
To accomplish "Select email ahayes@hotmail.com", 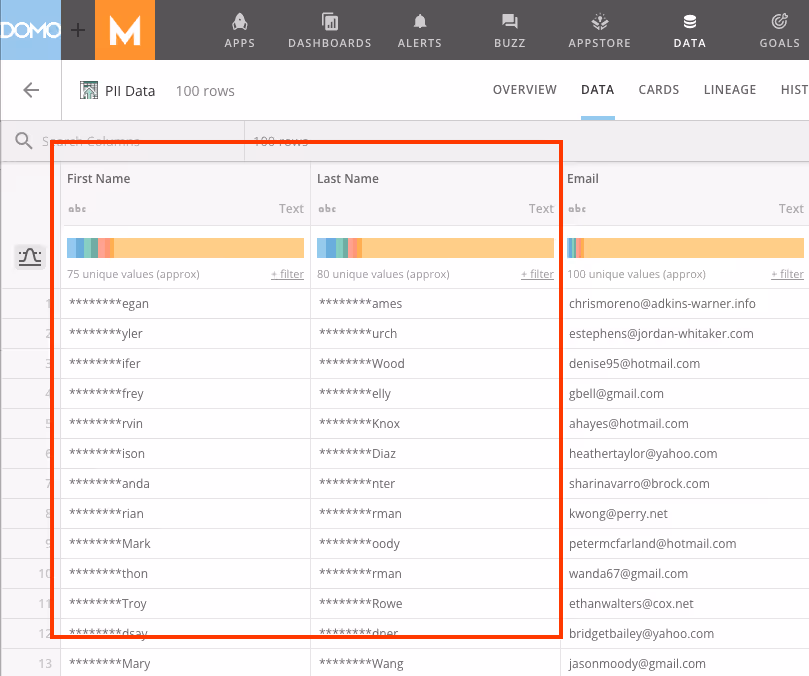I will click(628, 424).
